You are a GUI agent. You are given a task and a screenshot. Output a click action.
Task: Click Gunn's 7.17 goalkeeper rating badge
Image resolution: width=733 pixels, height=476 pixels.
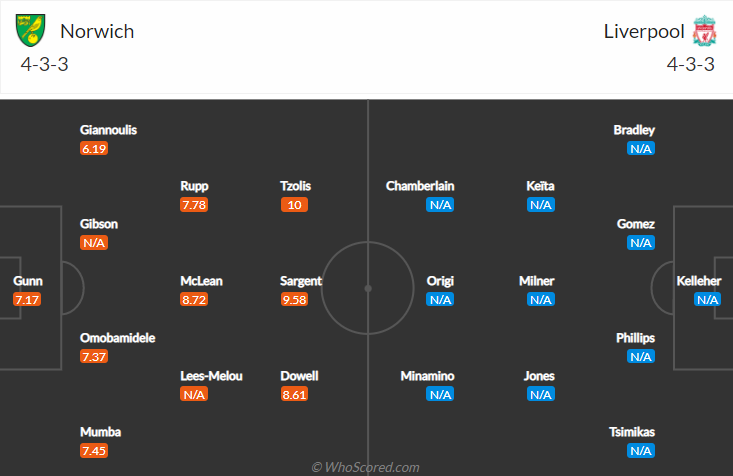pyautogui.click(x=27, y=299)
